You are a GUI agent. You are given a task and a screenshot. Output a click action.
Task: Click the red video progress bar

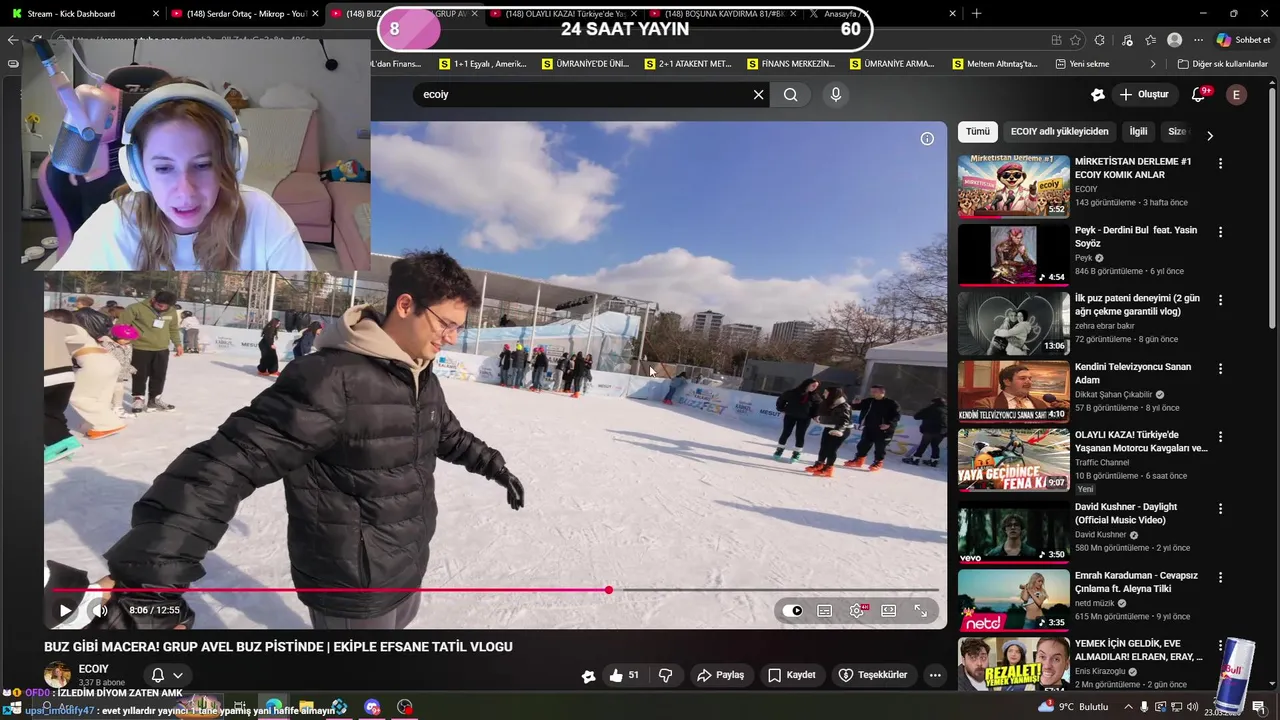tap(495, 590)
